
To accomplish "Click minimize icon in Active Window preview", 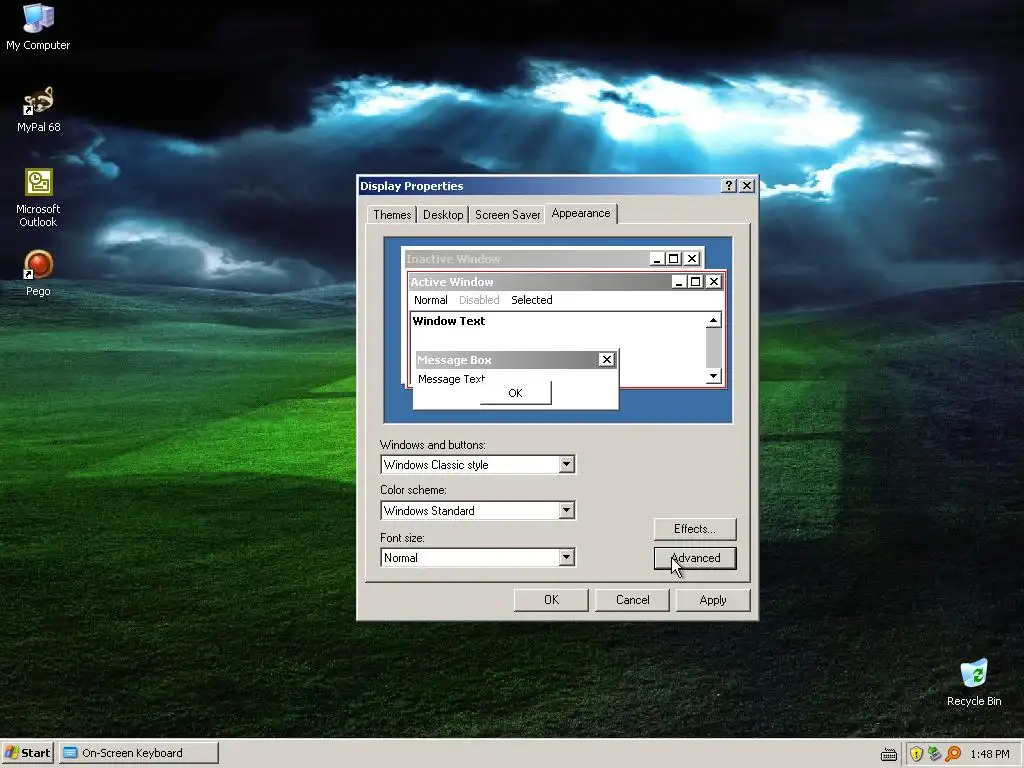I will (x=679, y=281).
